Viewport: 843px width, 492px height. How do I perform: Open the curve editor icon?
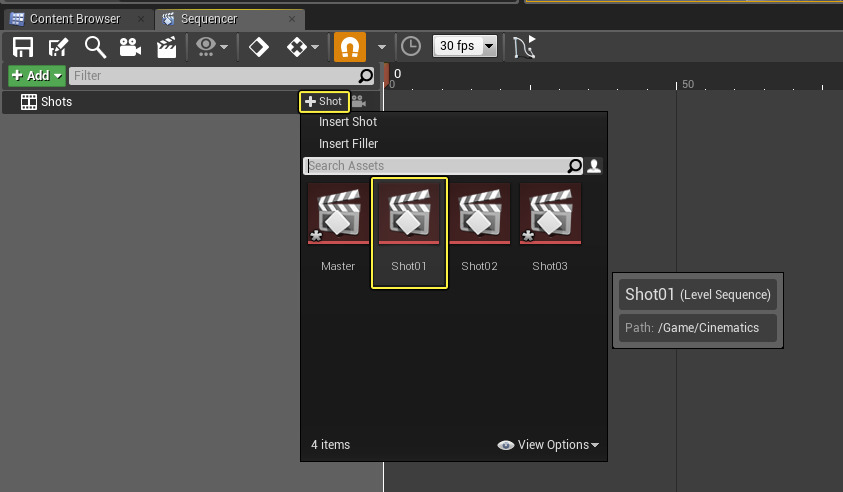click(524, 47)
